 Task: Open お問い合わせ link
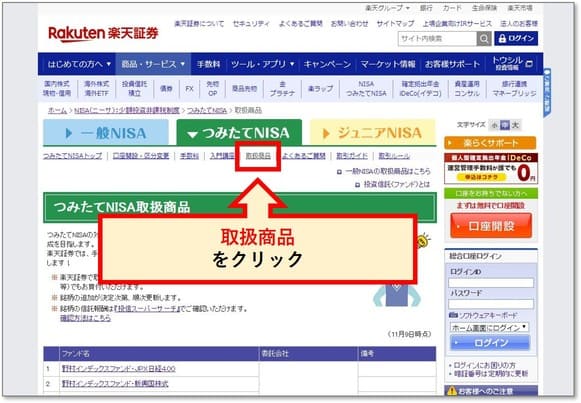tap(349, 24)
